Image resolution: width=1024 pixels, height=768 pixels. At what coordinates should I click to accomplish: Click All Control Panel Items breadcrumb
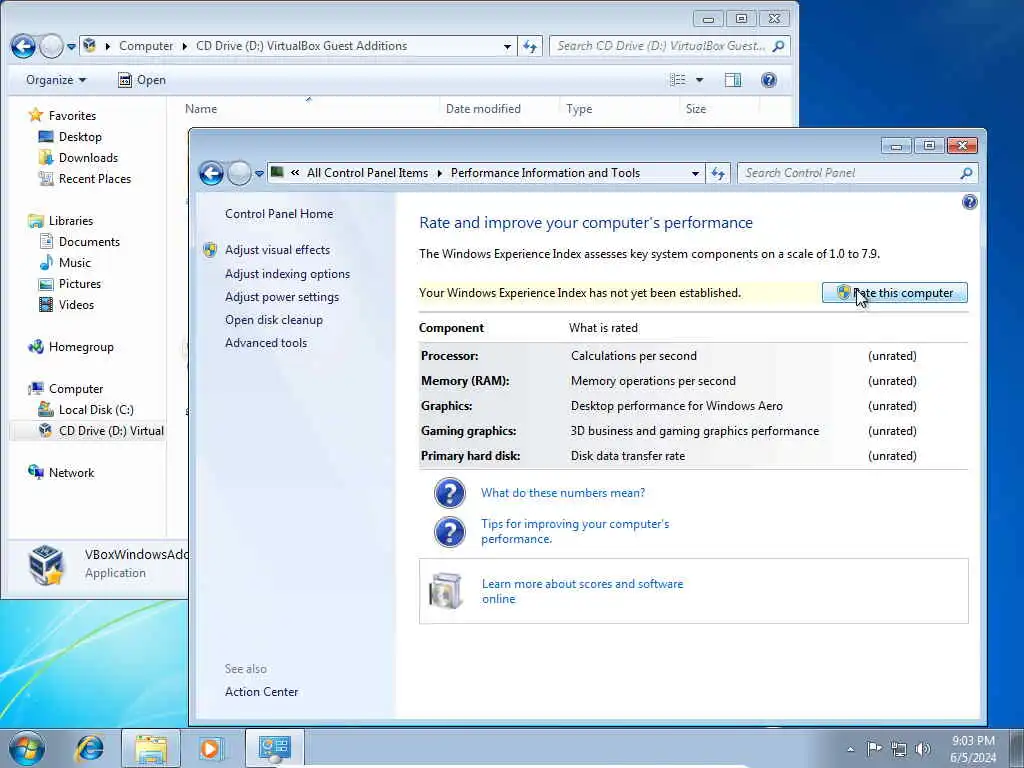click(368, 173)
